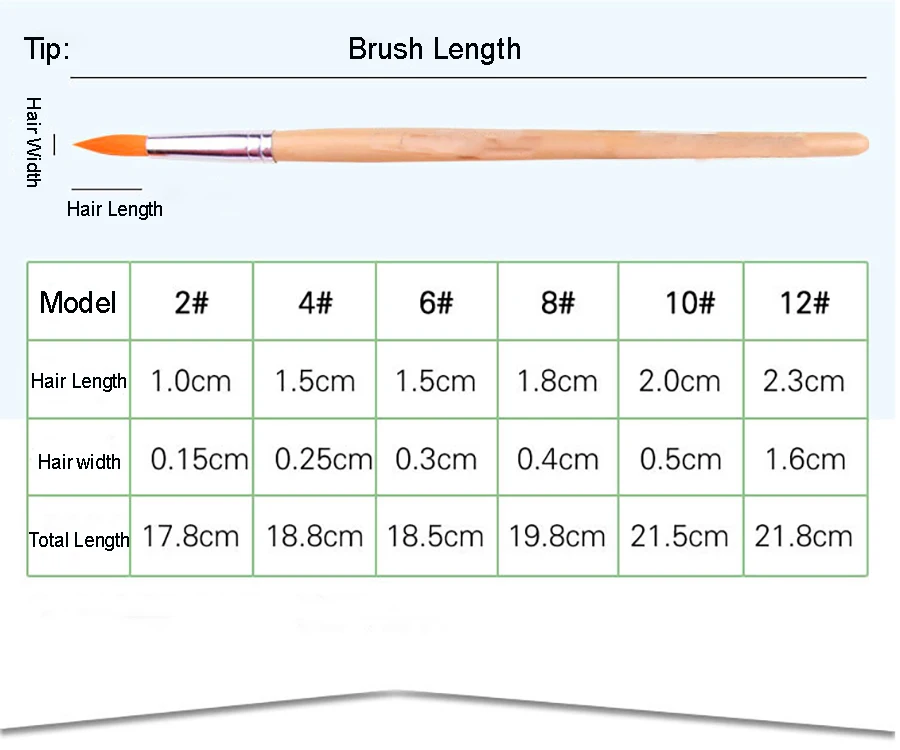Click the Tip: label

pos(47,48)
